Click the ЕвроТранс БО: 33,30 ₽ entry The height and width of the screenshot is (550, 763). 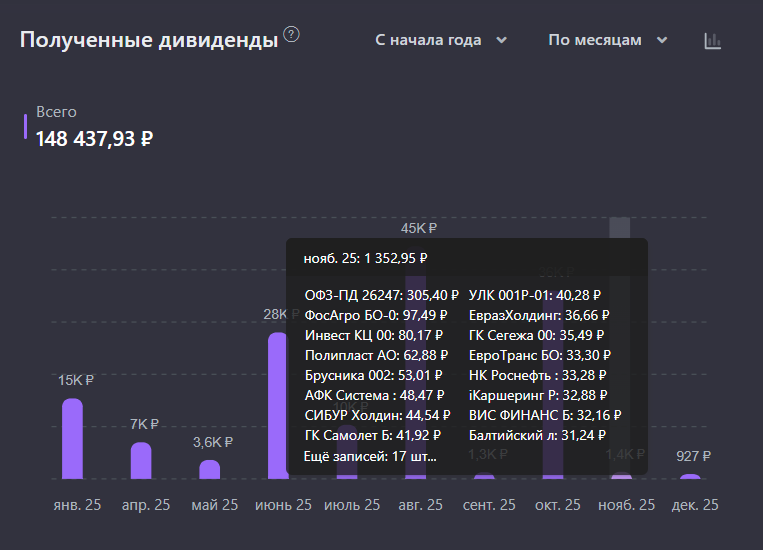click(540, 355)
